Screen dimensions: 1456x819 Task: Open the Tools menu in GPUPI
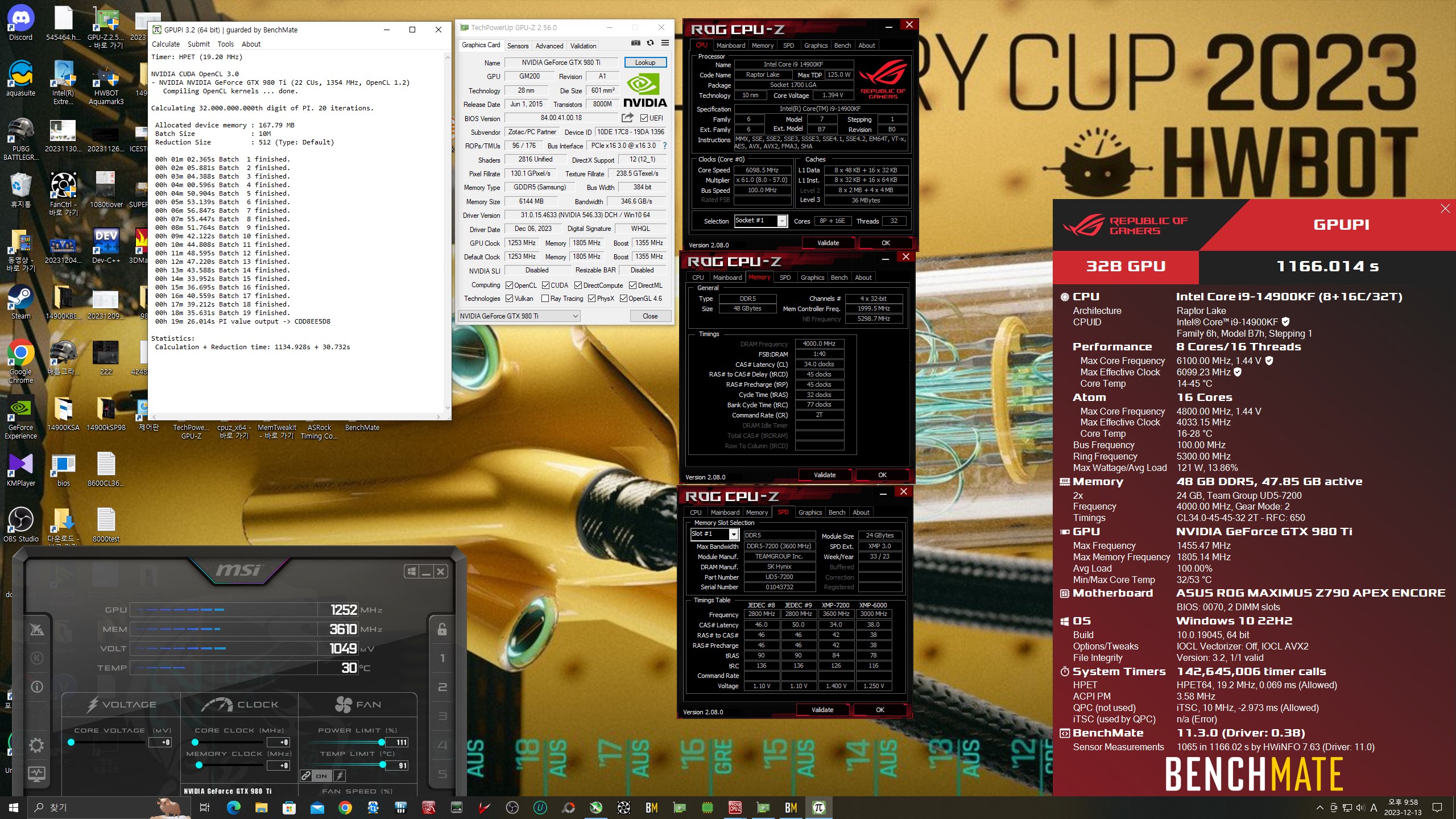[225, 44]
